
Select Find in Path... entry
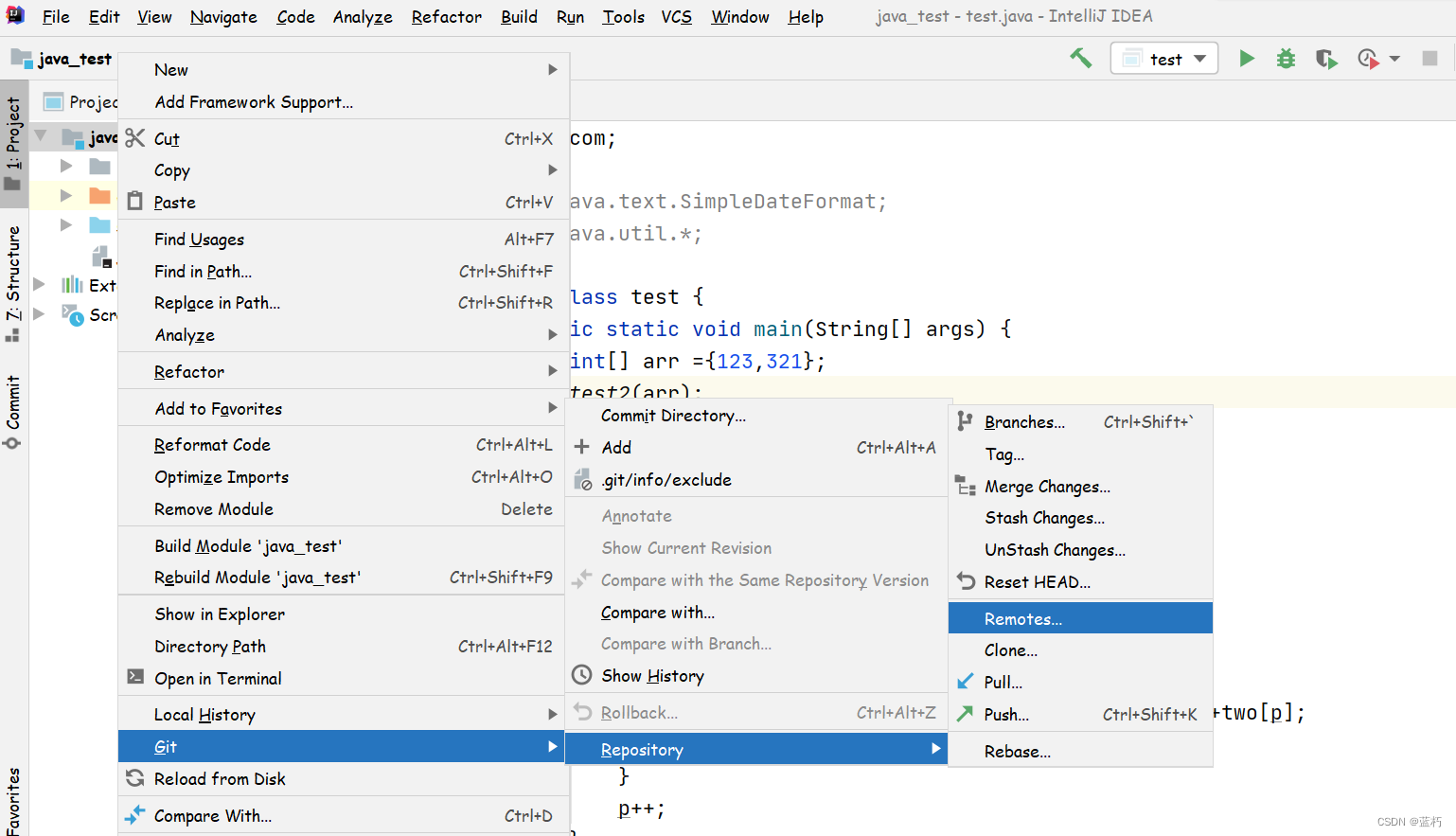(x=345, y=272)
